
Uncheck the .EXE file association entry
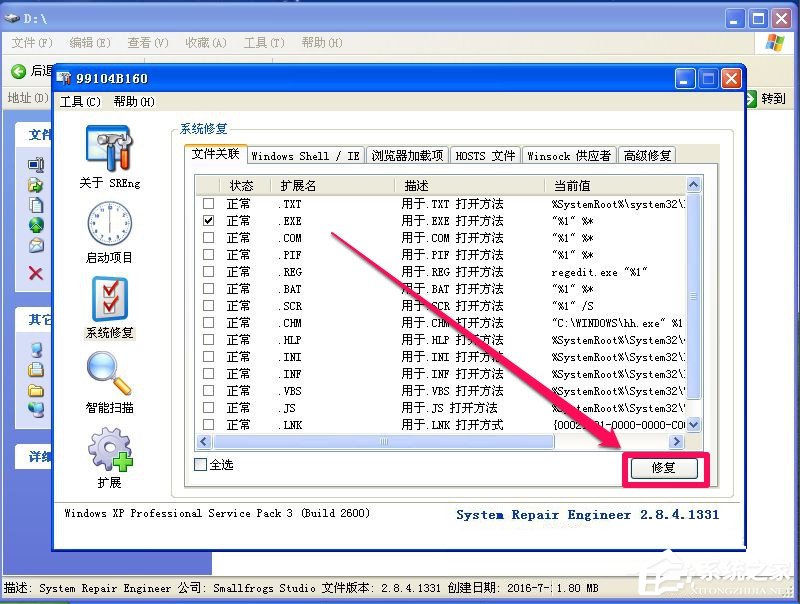(207, 221)
